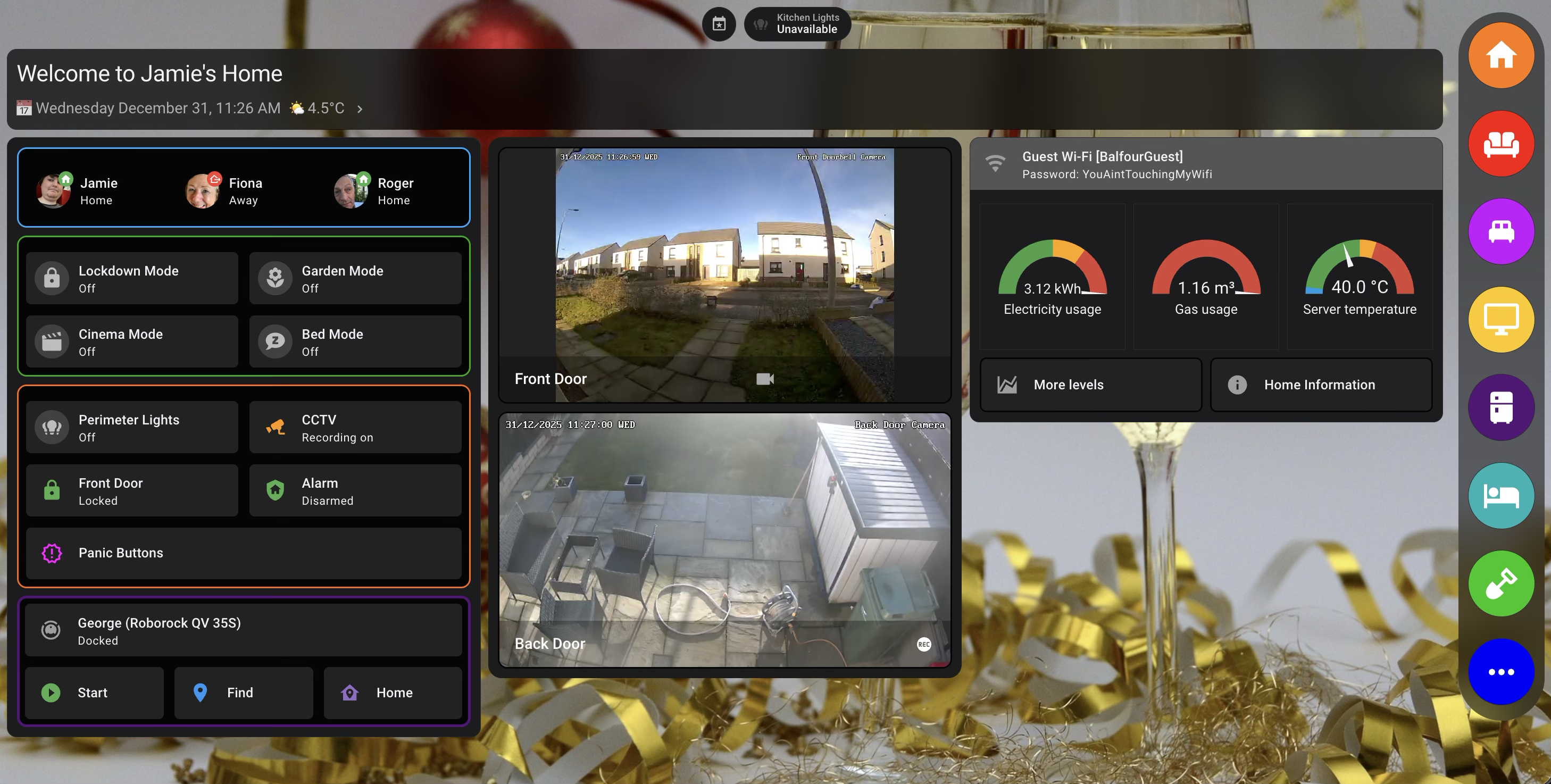
Task: Open the teal bed bedroom view
Action: [1500, 496]
